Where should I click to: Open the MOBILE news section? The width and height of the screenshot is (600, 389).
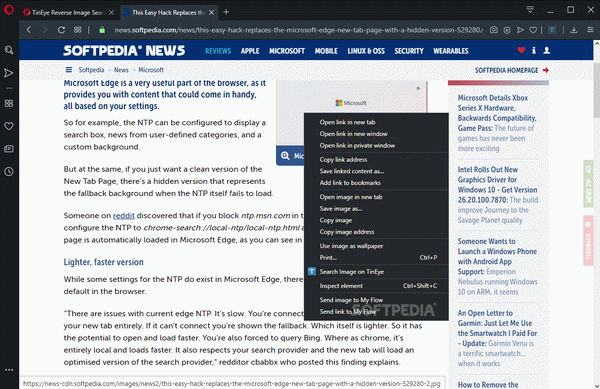click(x=326, y=51)
